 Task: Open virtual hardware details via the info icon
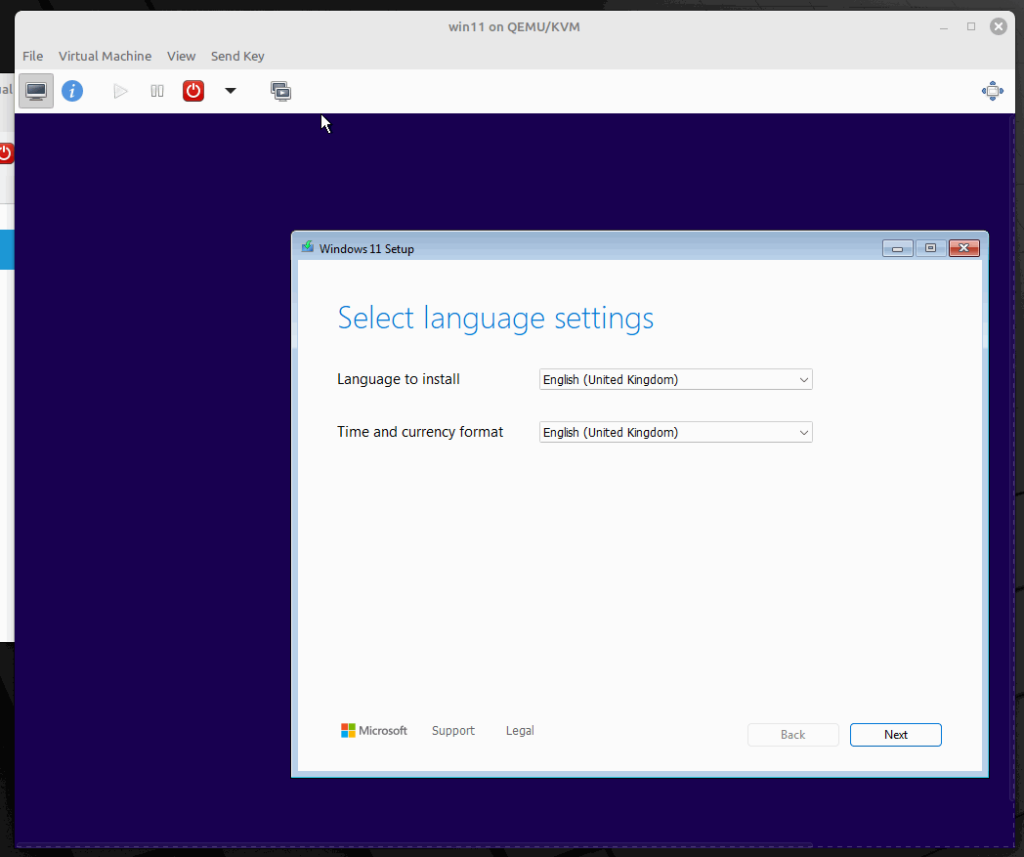[71, 90]
